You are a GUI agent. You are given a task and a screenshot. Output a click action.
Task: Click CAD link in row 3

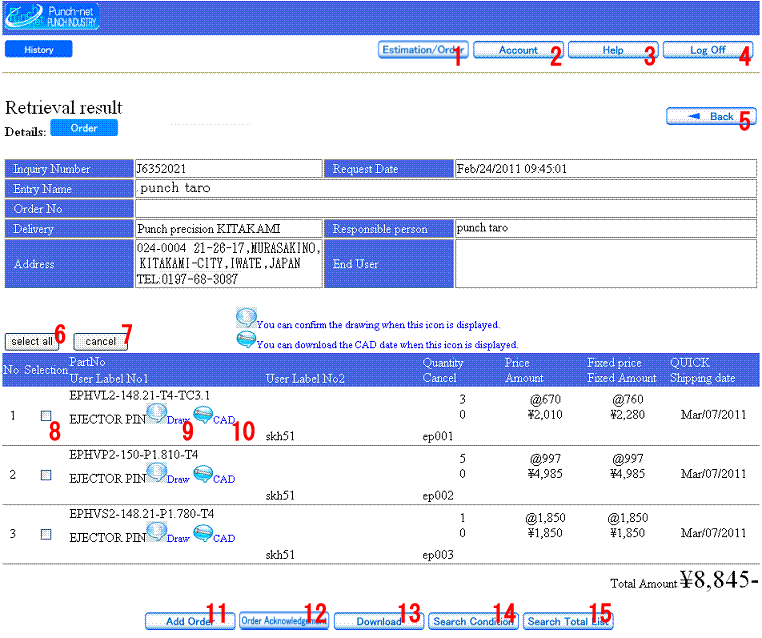tap(224, 538)
